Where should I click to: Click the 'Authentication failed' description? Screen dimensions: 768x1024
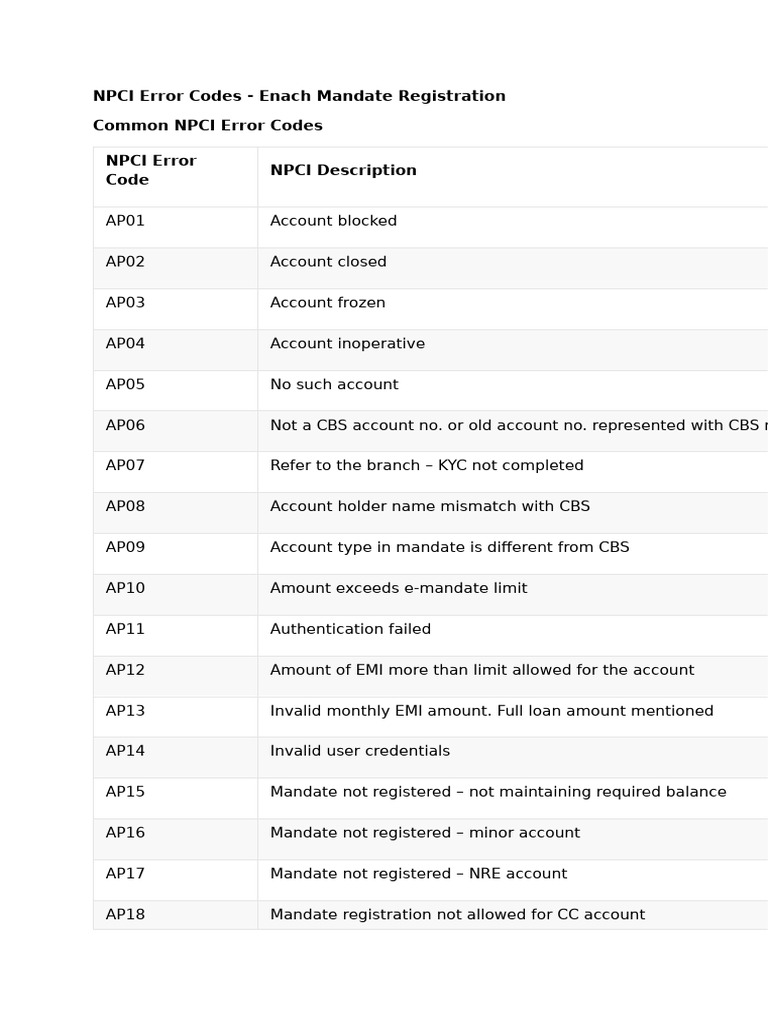(x=350, y=630)
